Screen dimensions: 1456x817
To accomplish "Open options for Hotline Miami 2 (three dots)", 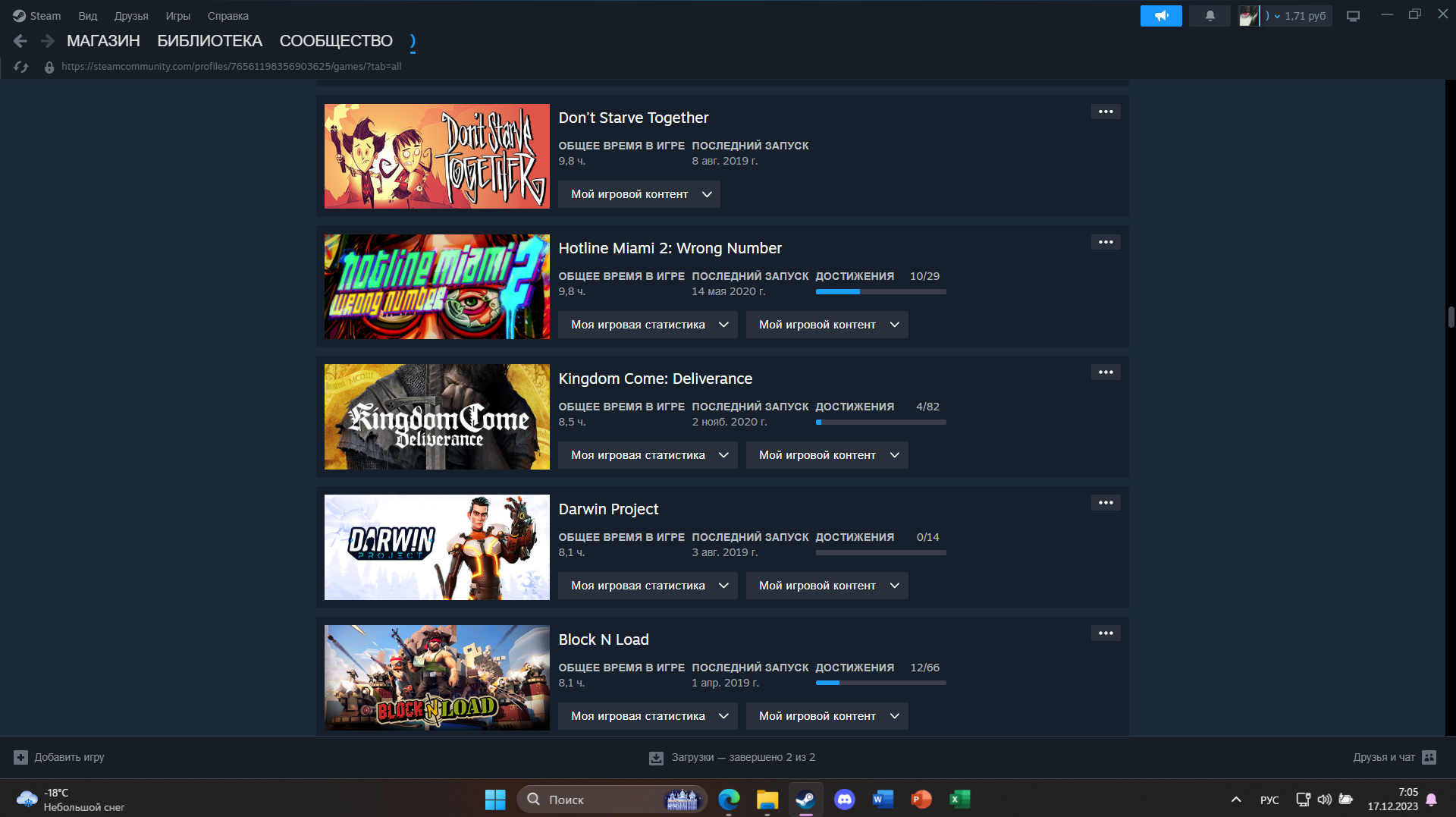I will [x=1106, y=242].
